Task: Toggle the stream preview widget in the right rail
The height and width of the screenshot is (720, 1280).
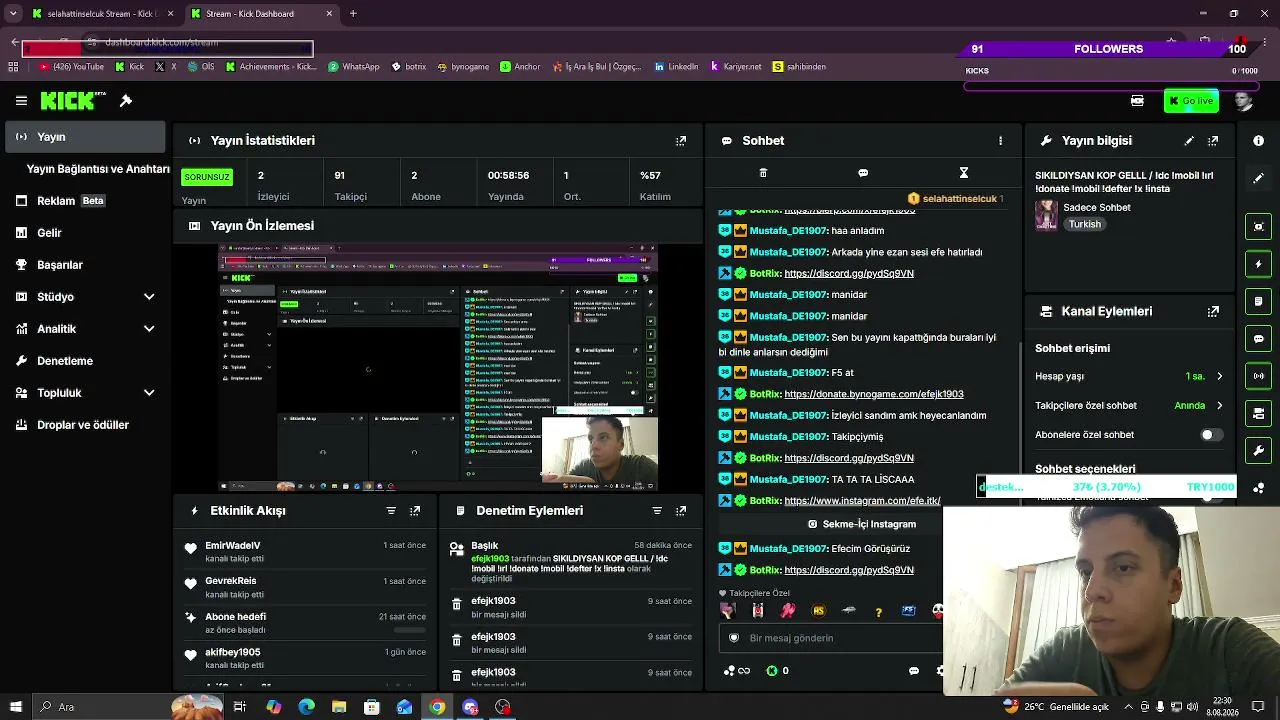Action: tap(1259, 227)
